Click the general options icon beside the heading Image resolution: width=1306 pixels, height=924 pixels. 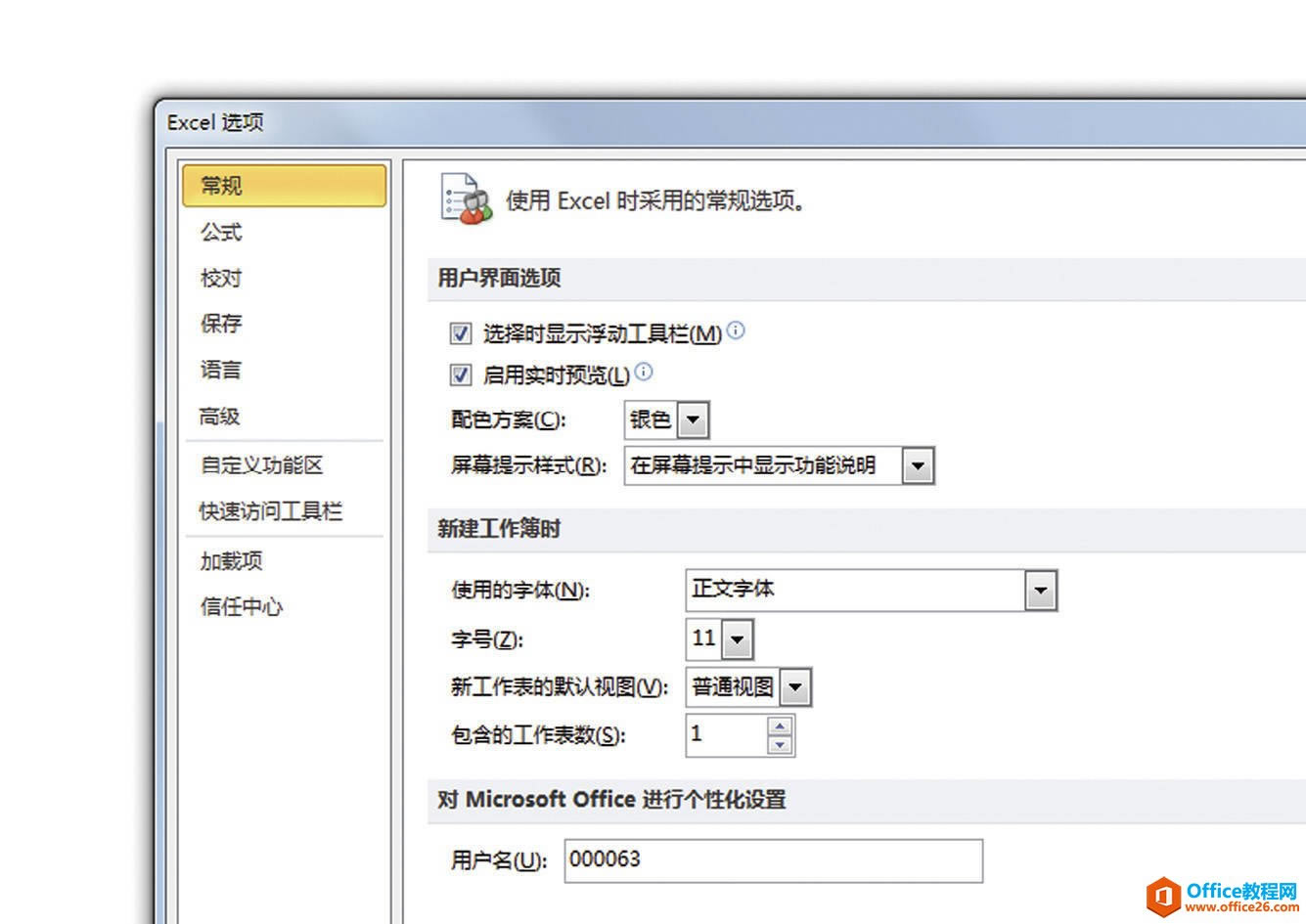pyautogui.click(x=466, y=198)
